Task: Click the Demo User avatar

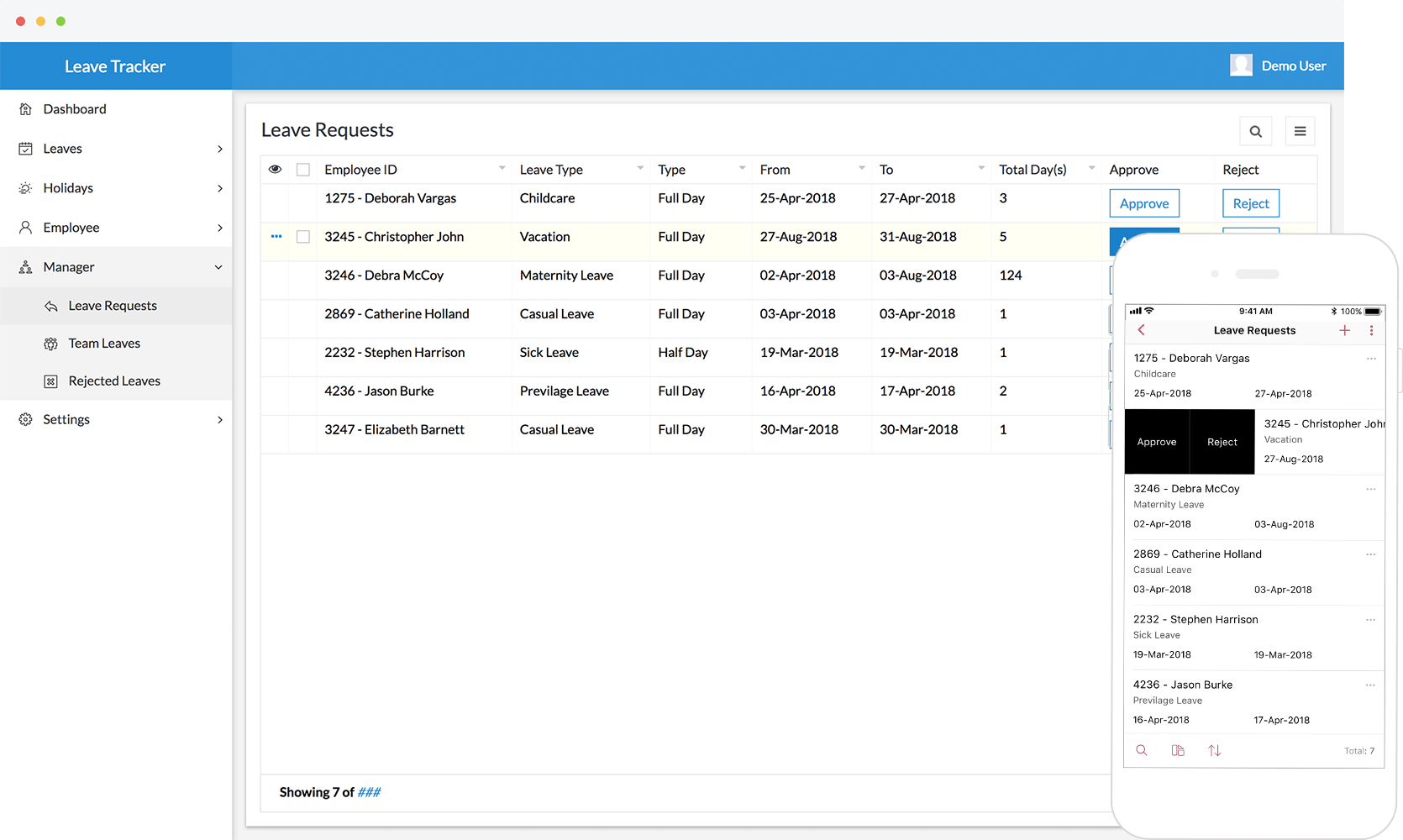Action: pos(1241,66)
